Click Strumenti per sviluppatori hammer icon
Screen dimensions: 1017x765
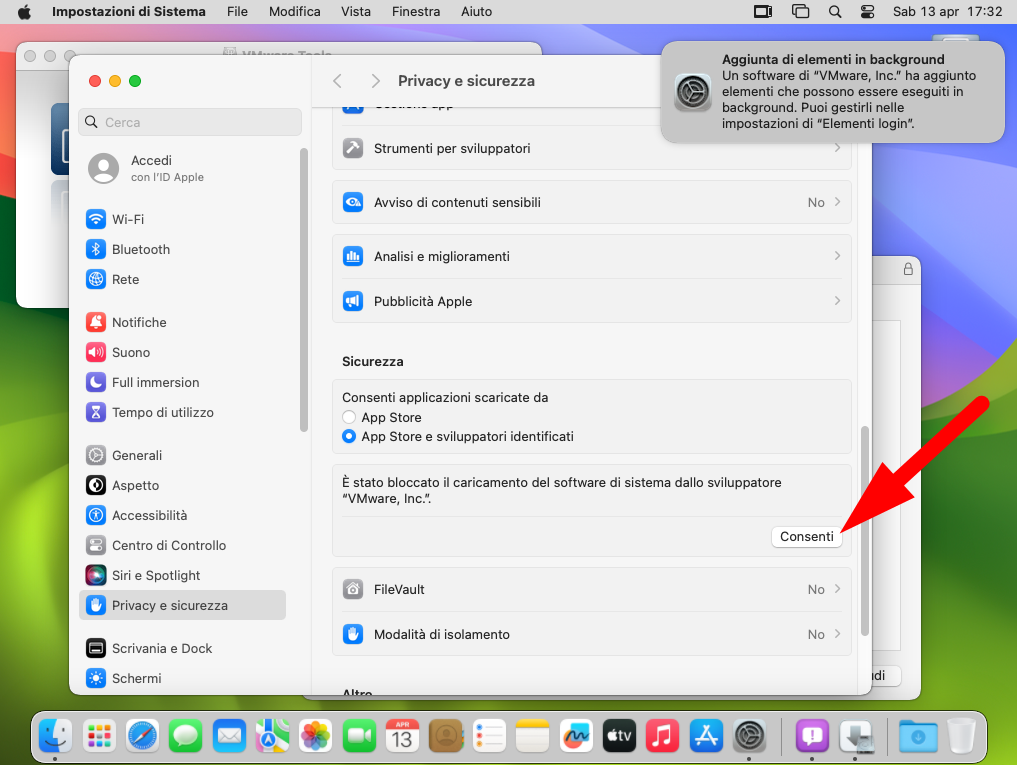coord(353,149)
